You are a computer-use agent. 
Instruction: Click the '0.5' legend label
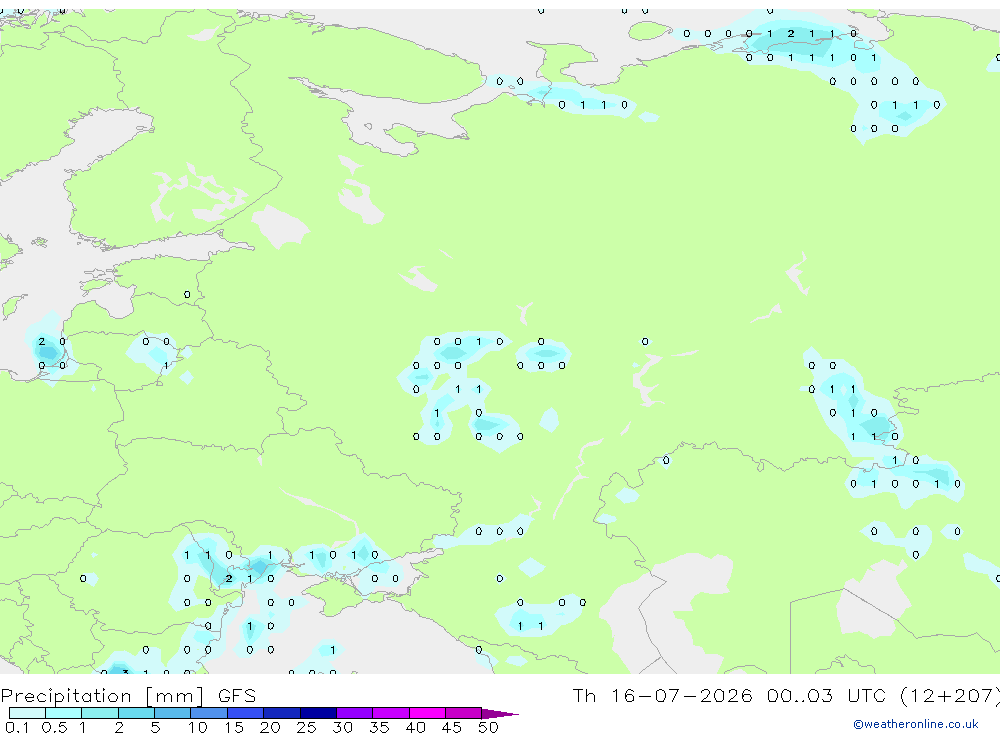tap(54, 727)
